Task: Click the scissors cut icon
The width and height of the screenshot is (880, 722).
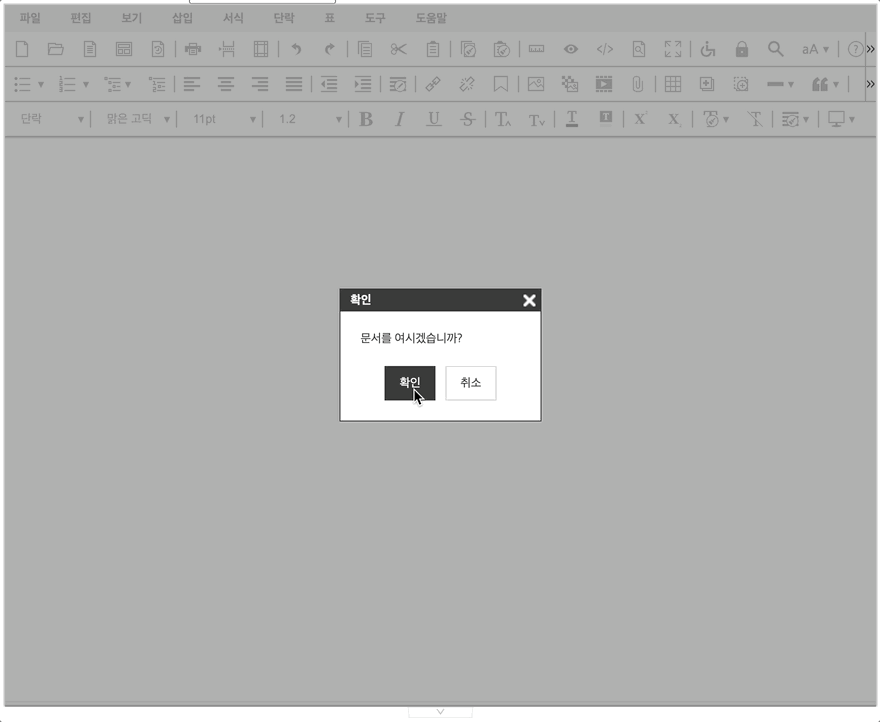Action: (x=398, y=49)
